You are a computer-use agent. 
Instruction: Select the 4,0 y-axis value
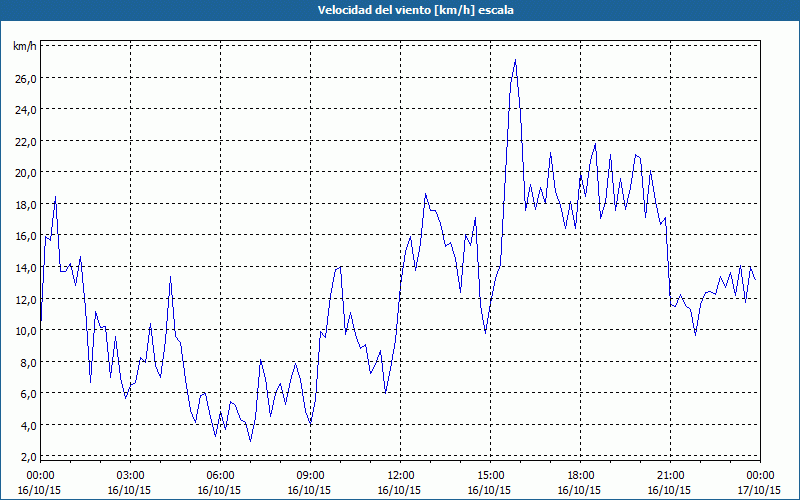(29, 425)
